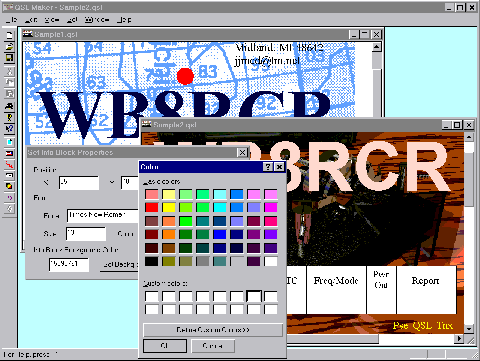This screenshot has width=480, height=361.
Task: Click Define Custom Colors button
Action: [213, 330]
